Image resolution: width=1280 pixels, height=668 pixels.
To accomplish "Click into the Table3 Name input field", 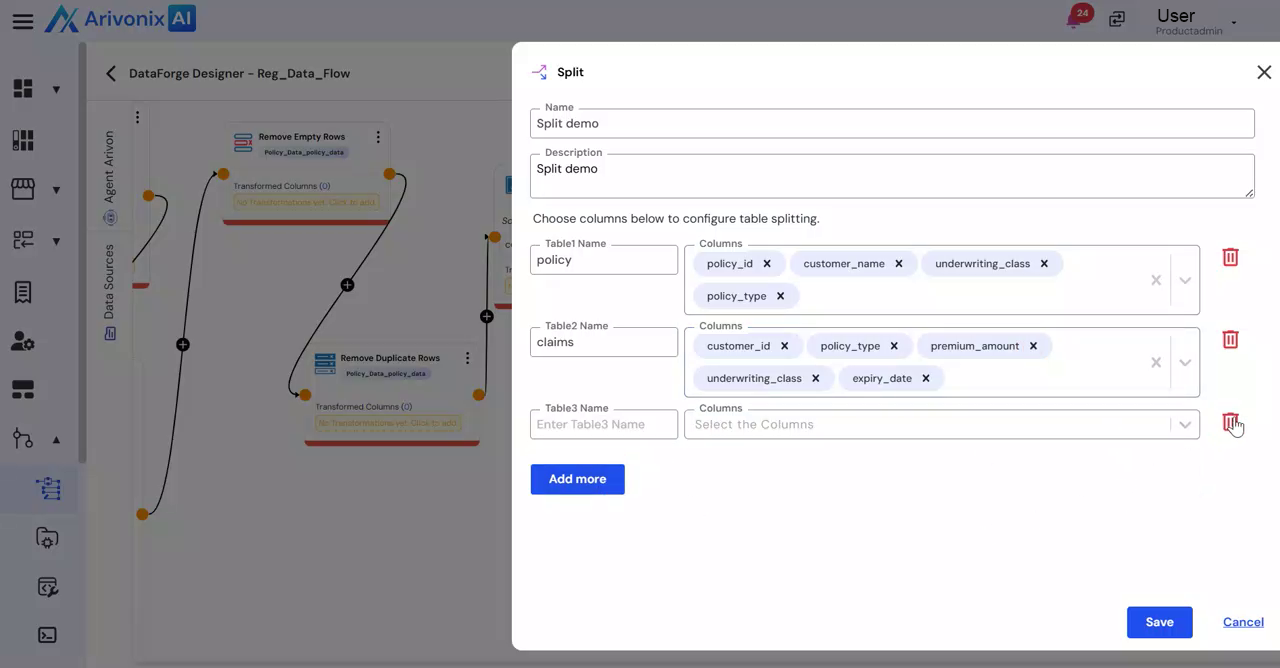I will [604, 424].
